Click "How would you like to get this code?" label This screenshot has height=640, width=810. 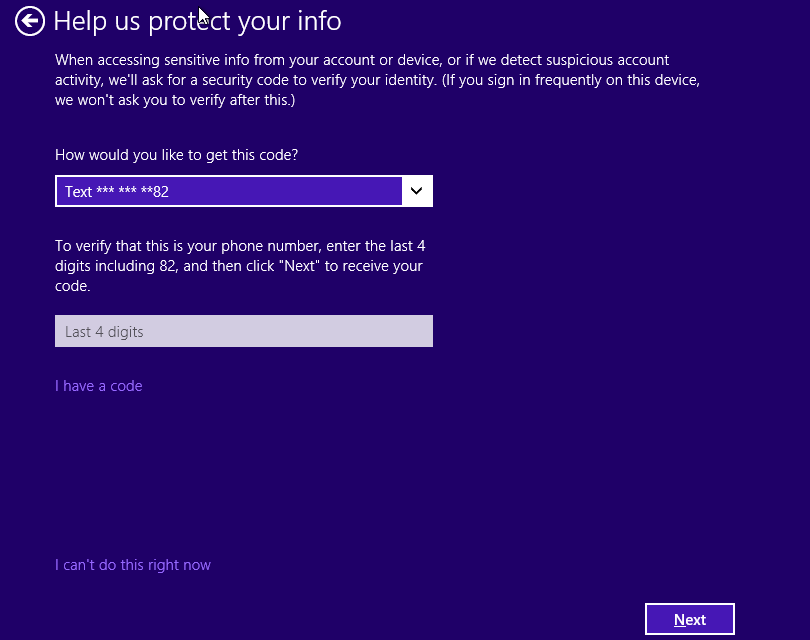click(x=177, y=155)
